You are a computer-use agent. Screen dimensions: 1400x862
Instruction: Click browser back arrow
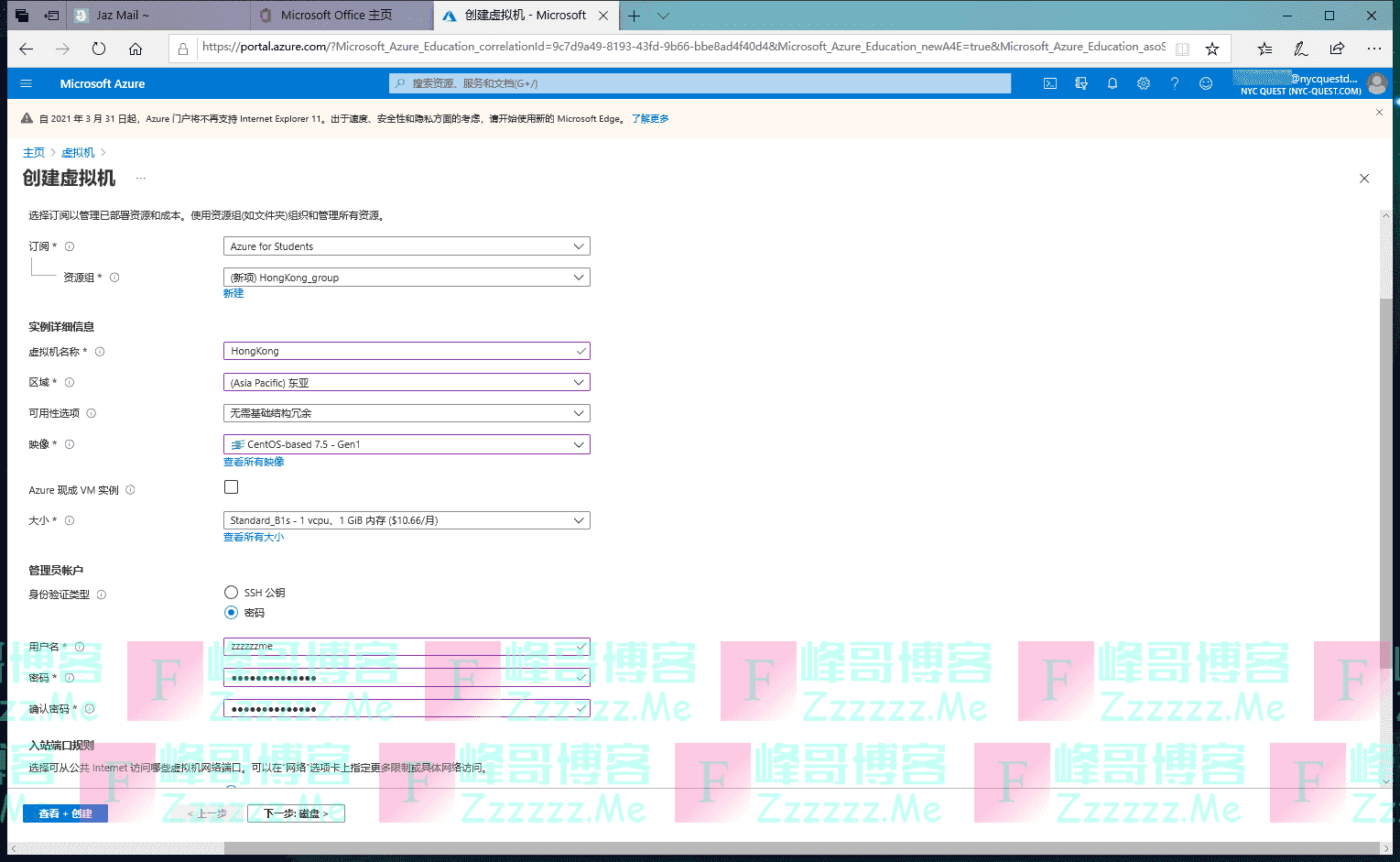click(x=27, y=49)
